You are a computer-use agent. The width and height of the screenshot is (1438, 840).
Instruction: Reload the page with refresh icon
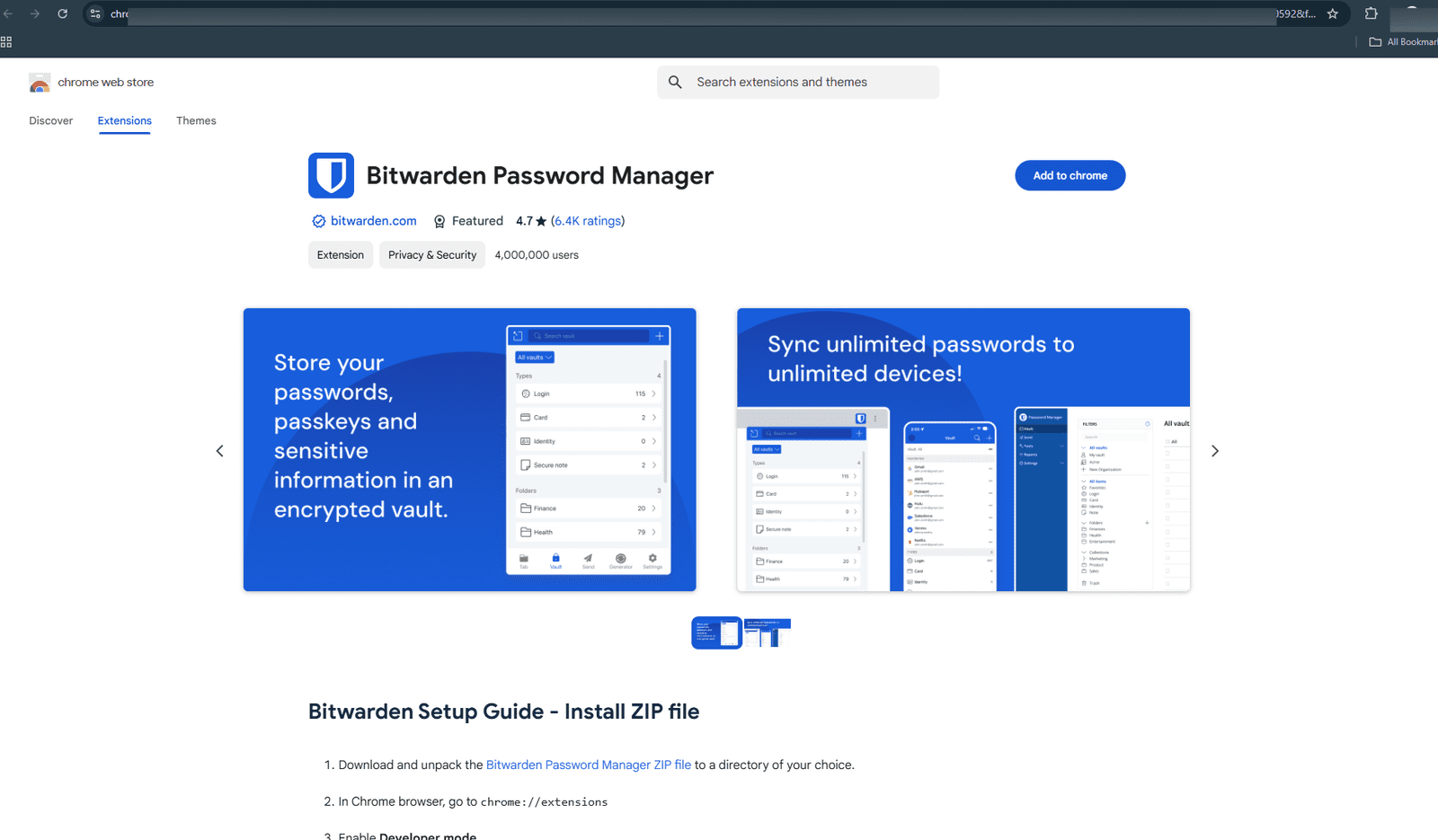point(63,13)
